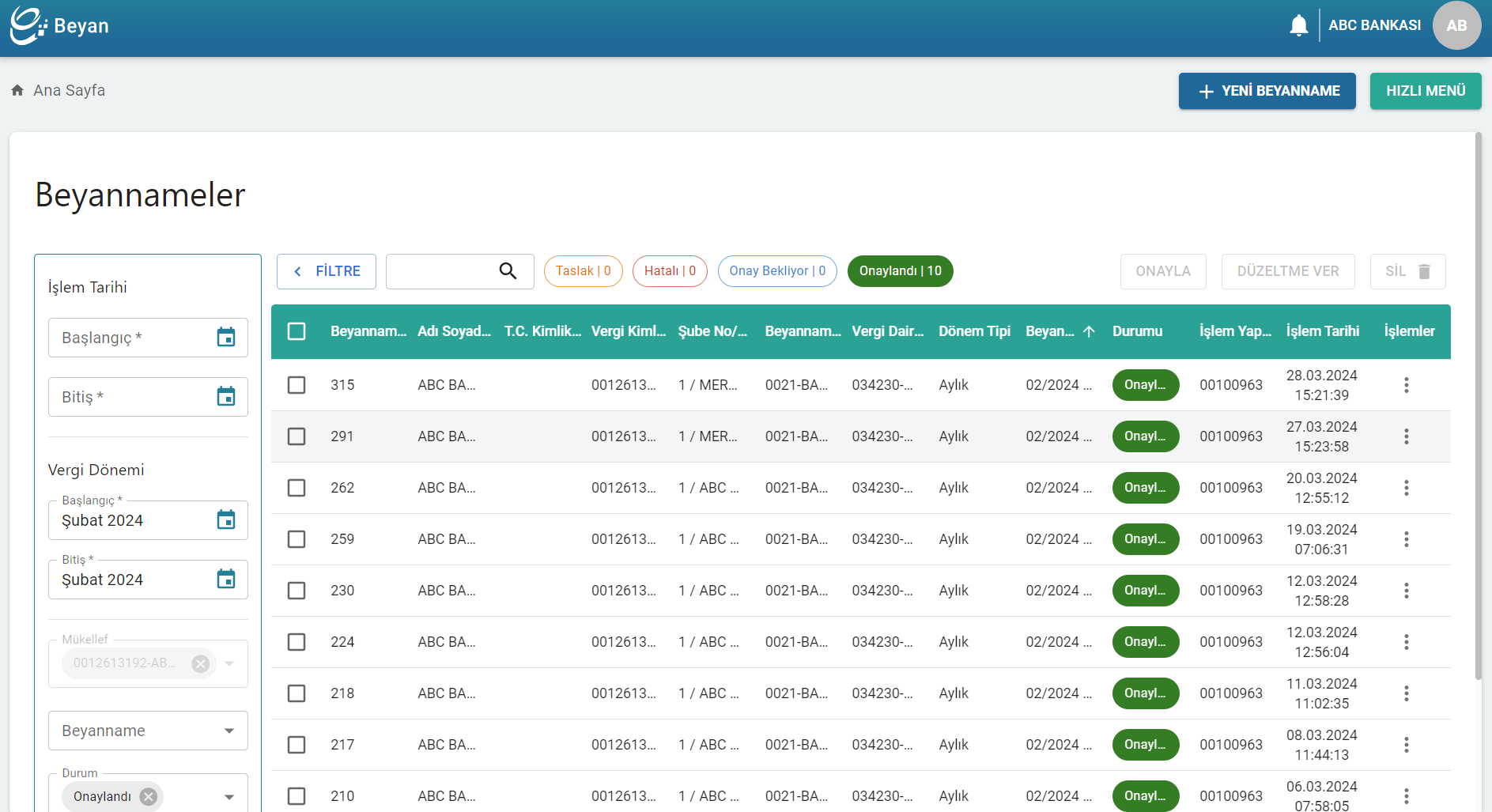This screenshot has width=1492, height=812.
Task: Toggle the select-all checkbox in table header
Action: pos(297,331)
